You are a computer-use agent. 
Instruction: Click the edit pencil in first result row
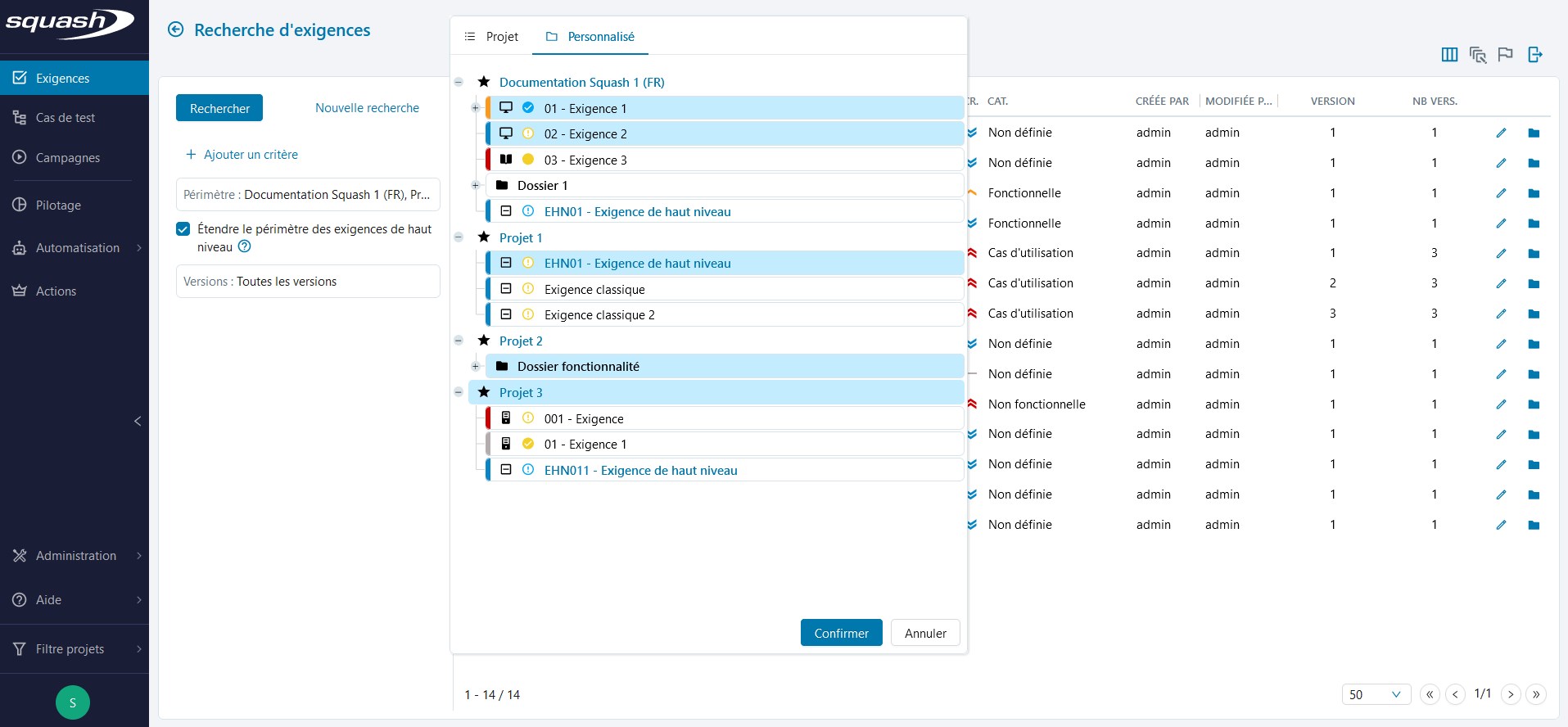1501,133
